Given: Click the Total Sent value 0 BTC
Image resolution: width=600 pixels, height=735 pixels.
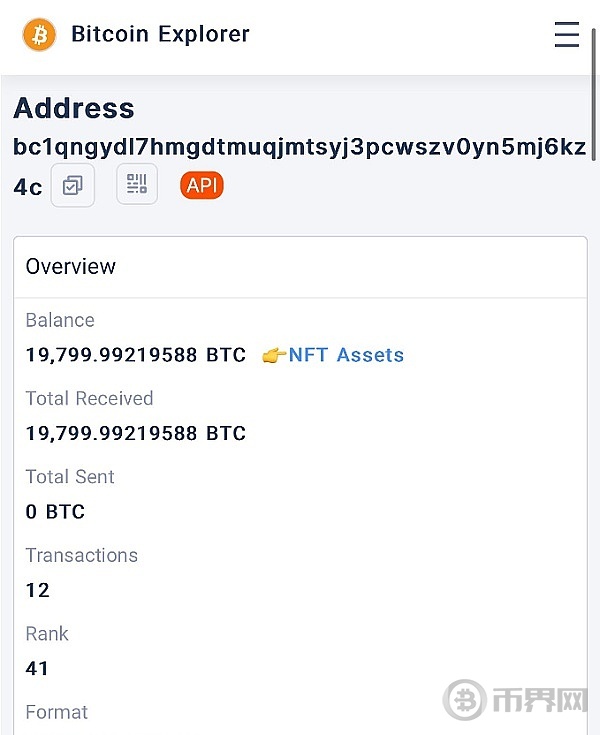Looking at the screenshot, I should 55,512.
